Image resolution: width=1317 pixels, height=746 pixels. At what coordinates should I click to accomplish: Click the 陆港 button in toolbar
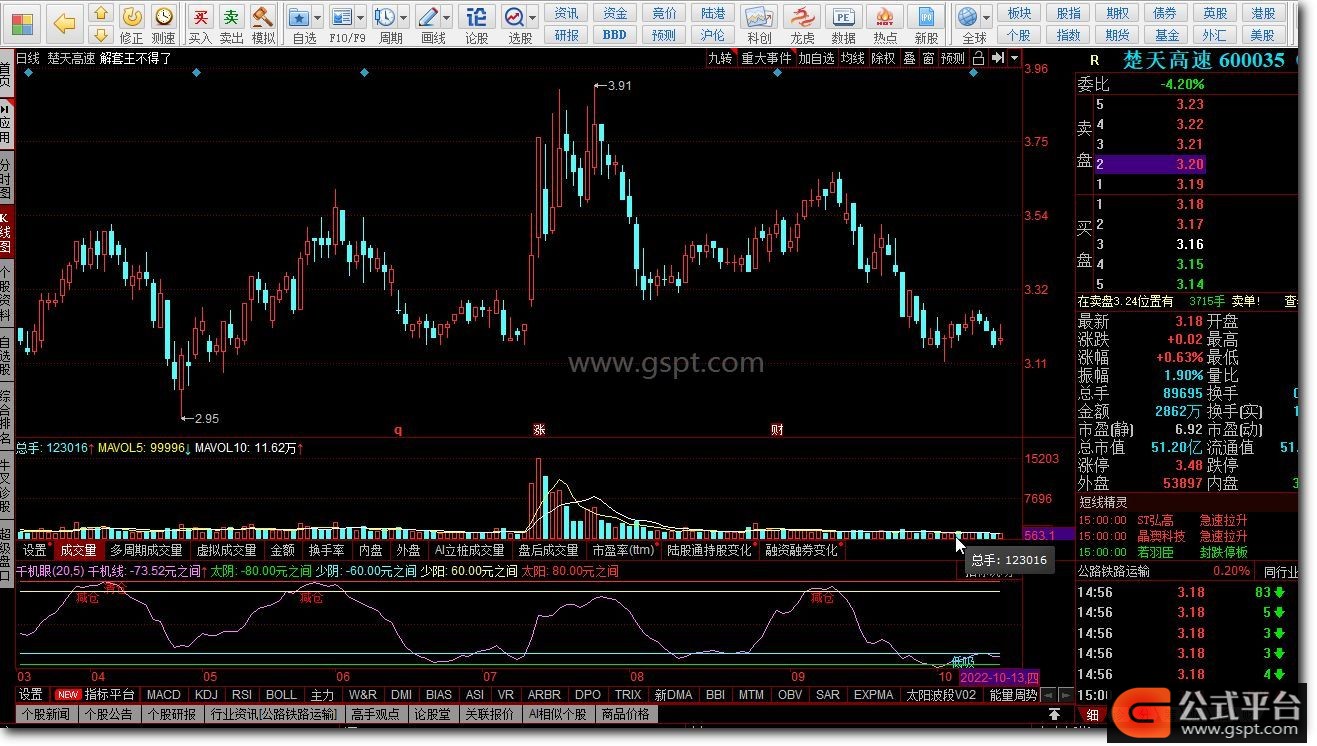(x=713, y=13)
